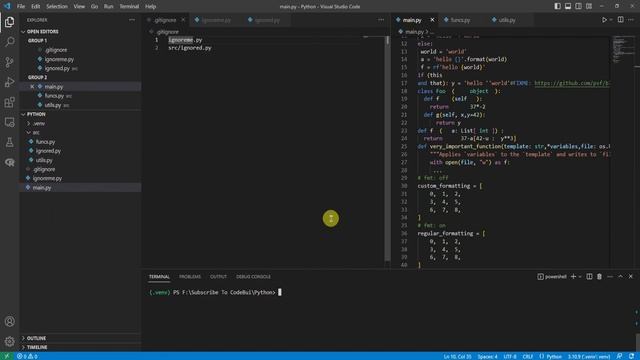Toggle primary side bar visibility
The image size is (640, 360).
(558, 6)
